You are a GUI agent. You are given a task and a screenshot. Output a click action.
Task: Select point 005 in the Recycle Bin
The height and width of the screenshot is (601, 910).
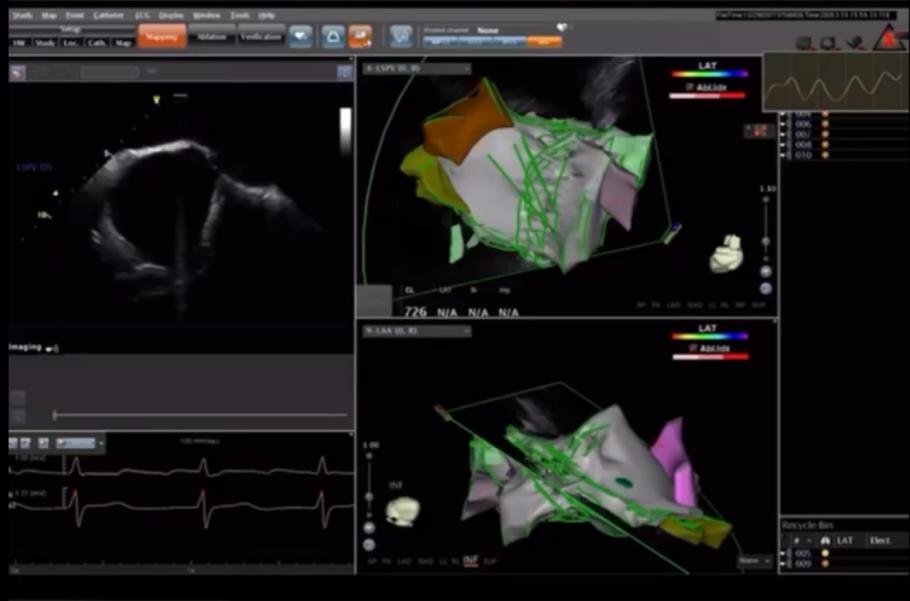pos(803,552)
